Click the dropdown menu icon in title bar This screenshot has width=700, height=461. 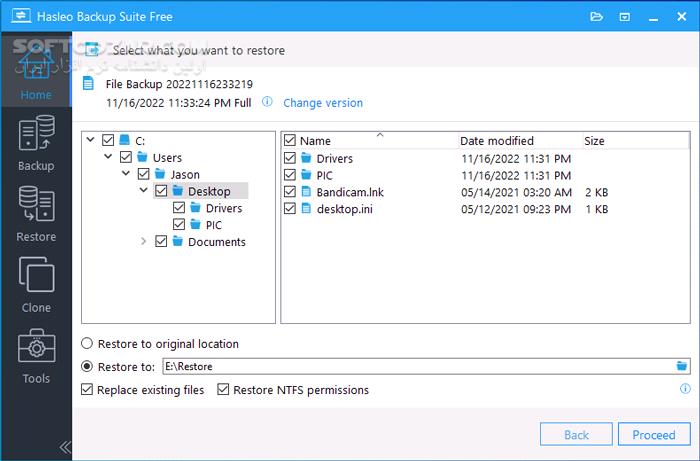(x=625, y=17)
